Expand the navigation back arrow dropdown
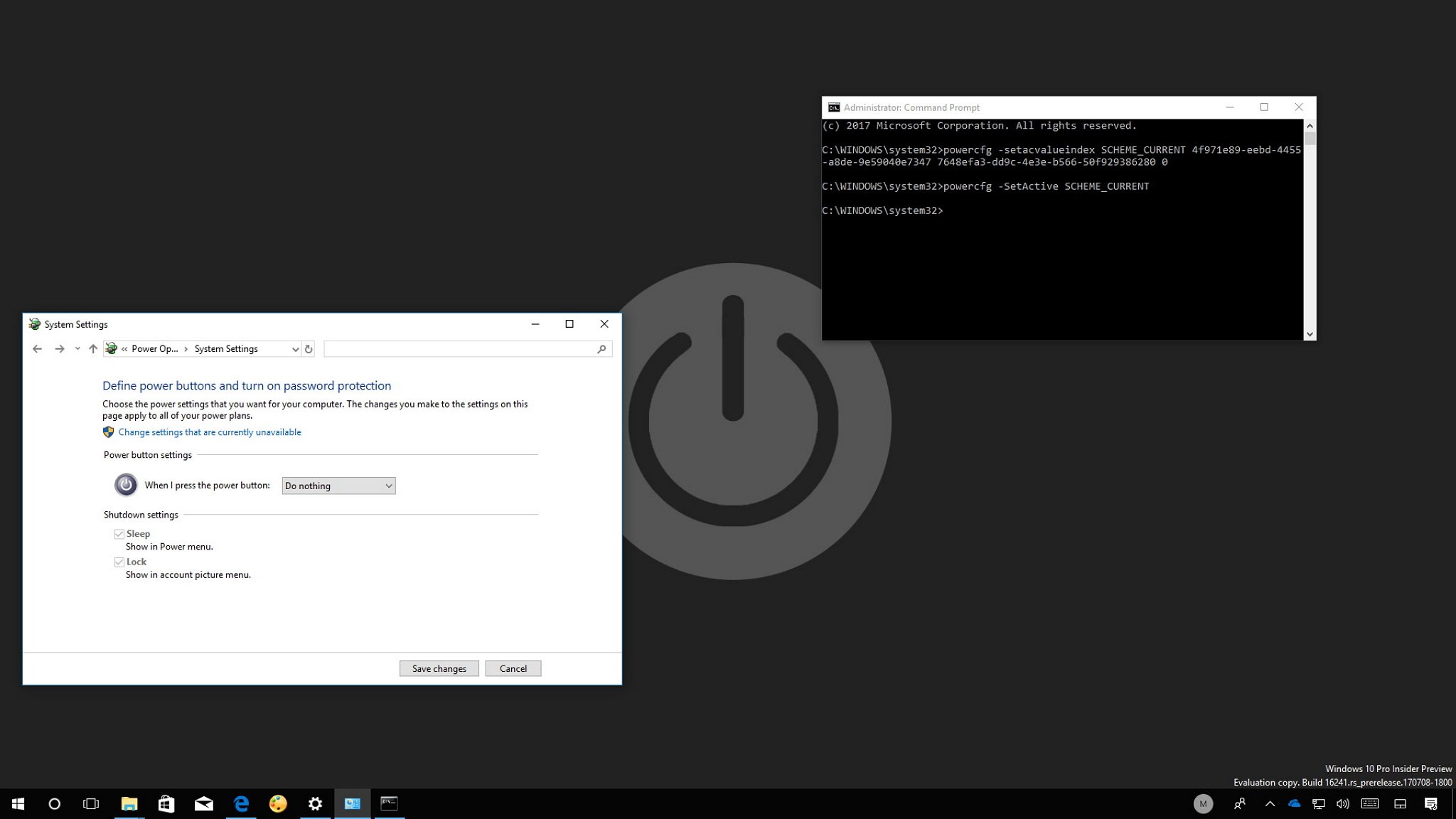 click(x=77, y=348)
